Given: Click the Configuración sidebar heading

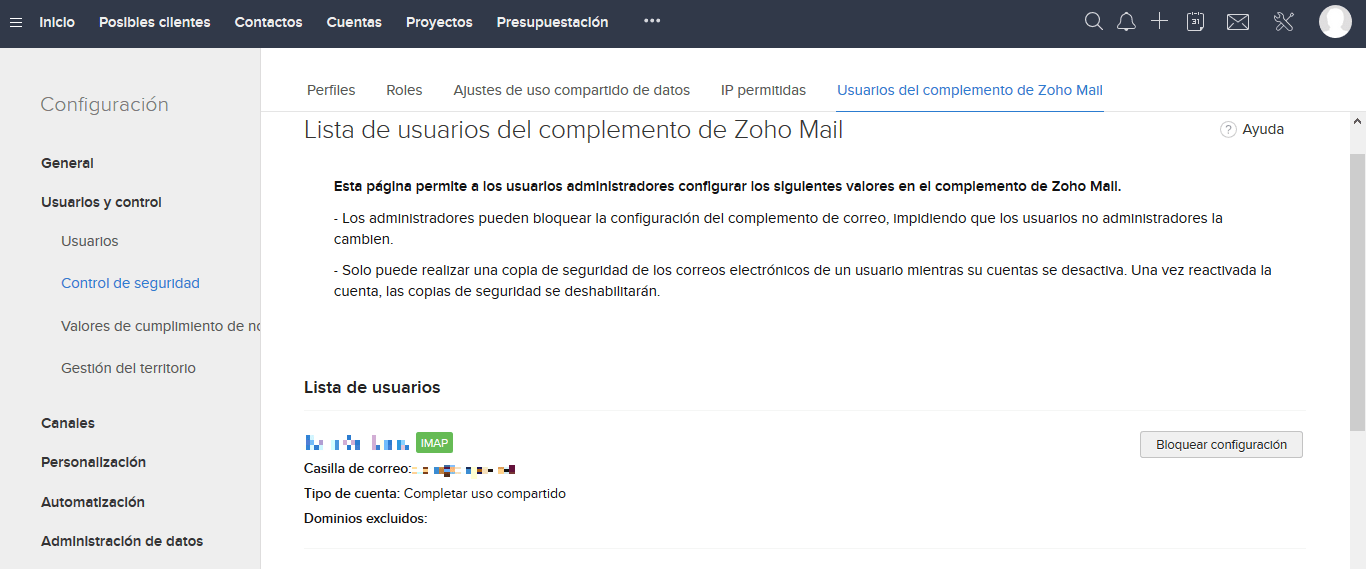Looking at the screenshot, I should (104, 105).
